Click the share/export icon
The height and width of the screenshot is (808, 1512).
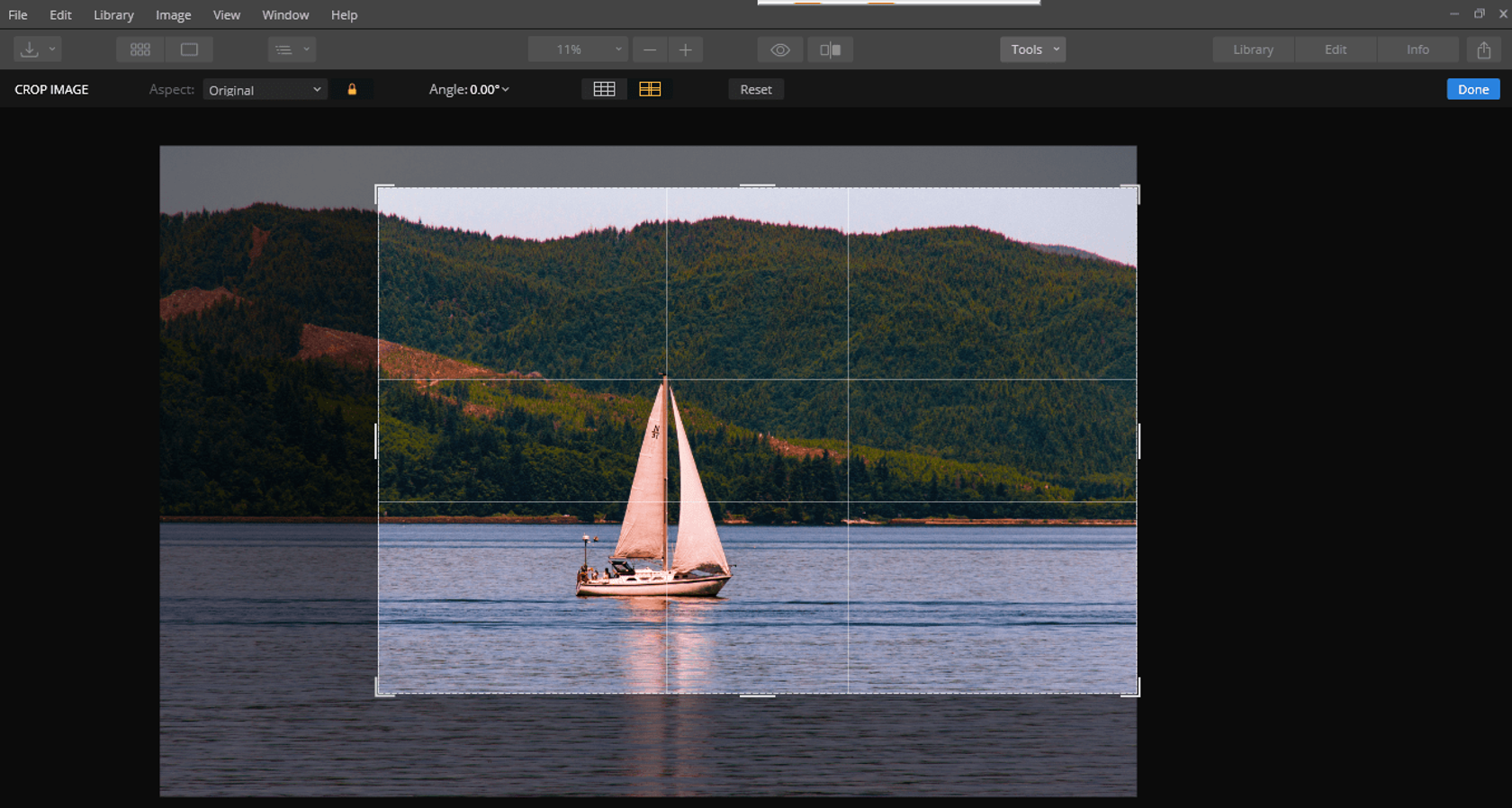[1484, 49]
